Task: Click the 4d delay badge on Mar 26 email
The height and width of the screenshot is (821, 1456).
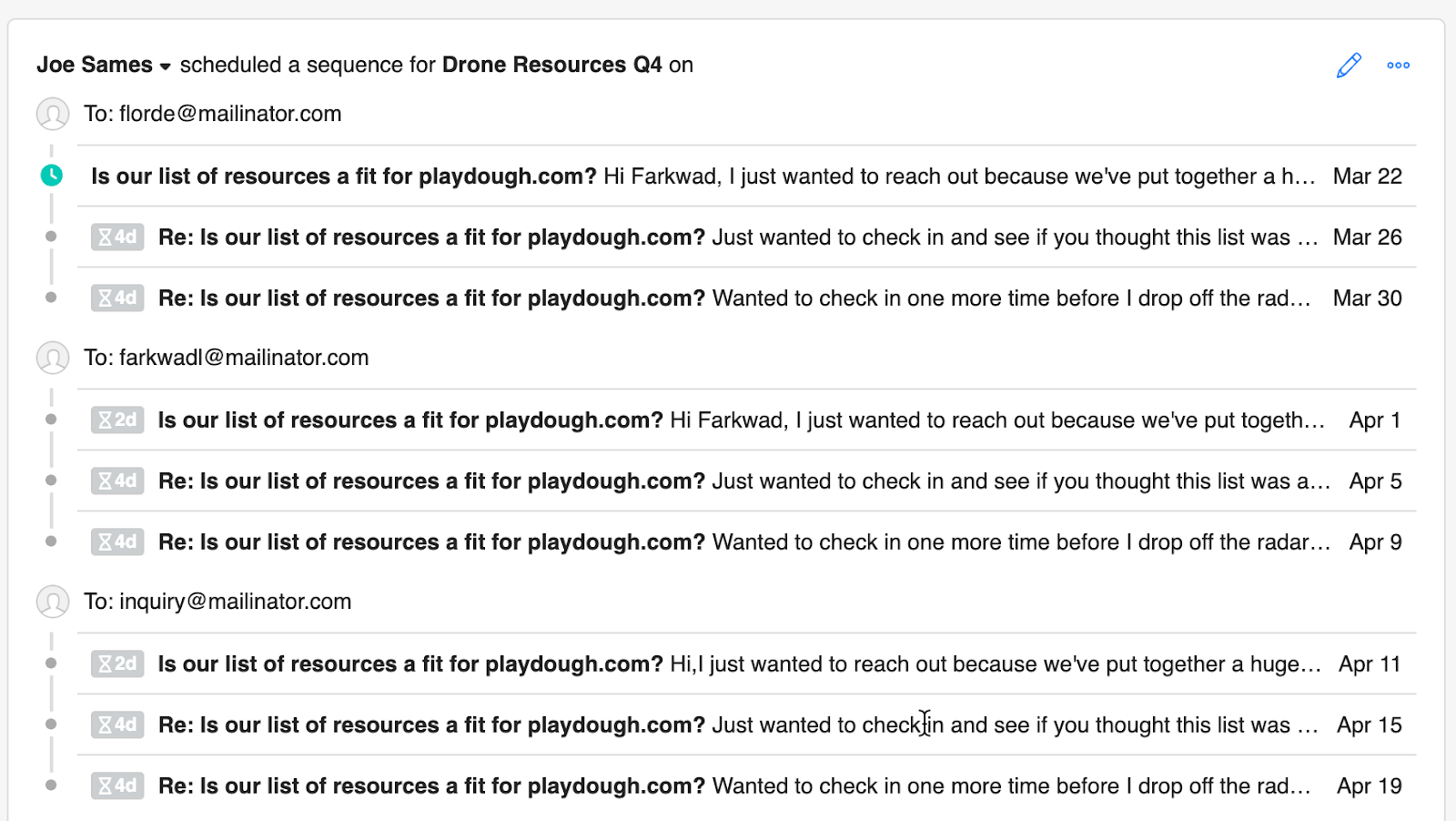Action: tap(117, 238)
